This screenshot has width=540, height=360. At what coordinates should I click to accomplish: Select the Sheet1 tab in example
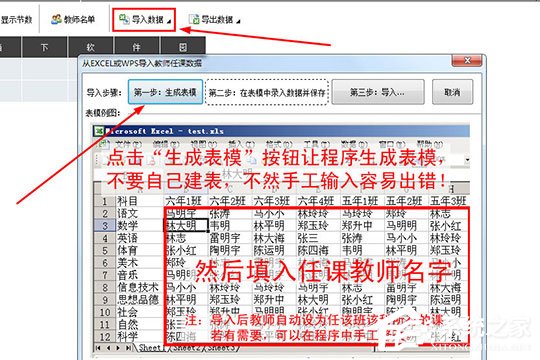(x=150, y=348)
